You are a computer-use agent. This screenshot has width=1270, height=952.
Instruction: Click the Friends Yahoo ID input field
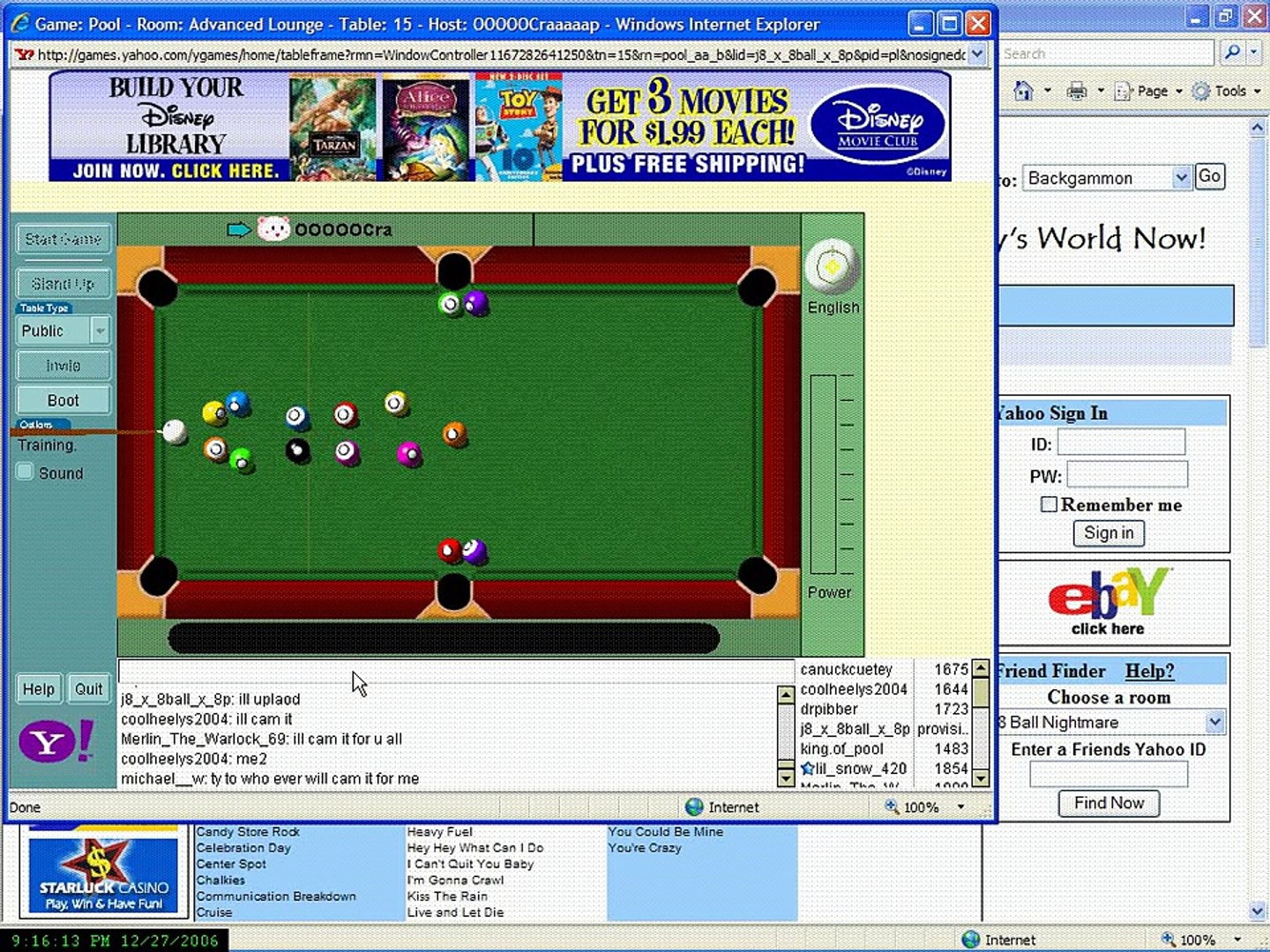pyautogui.click(x=1109, y=774)
